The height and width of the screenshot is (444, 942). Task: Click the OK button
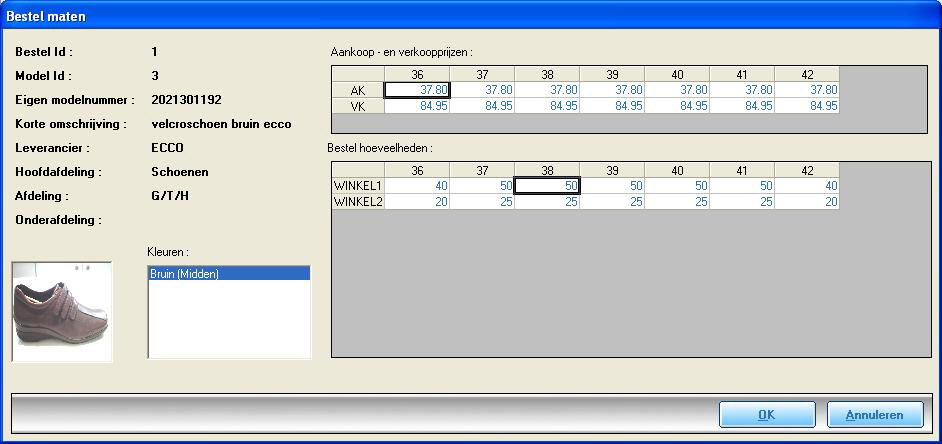click(766, 415)
